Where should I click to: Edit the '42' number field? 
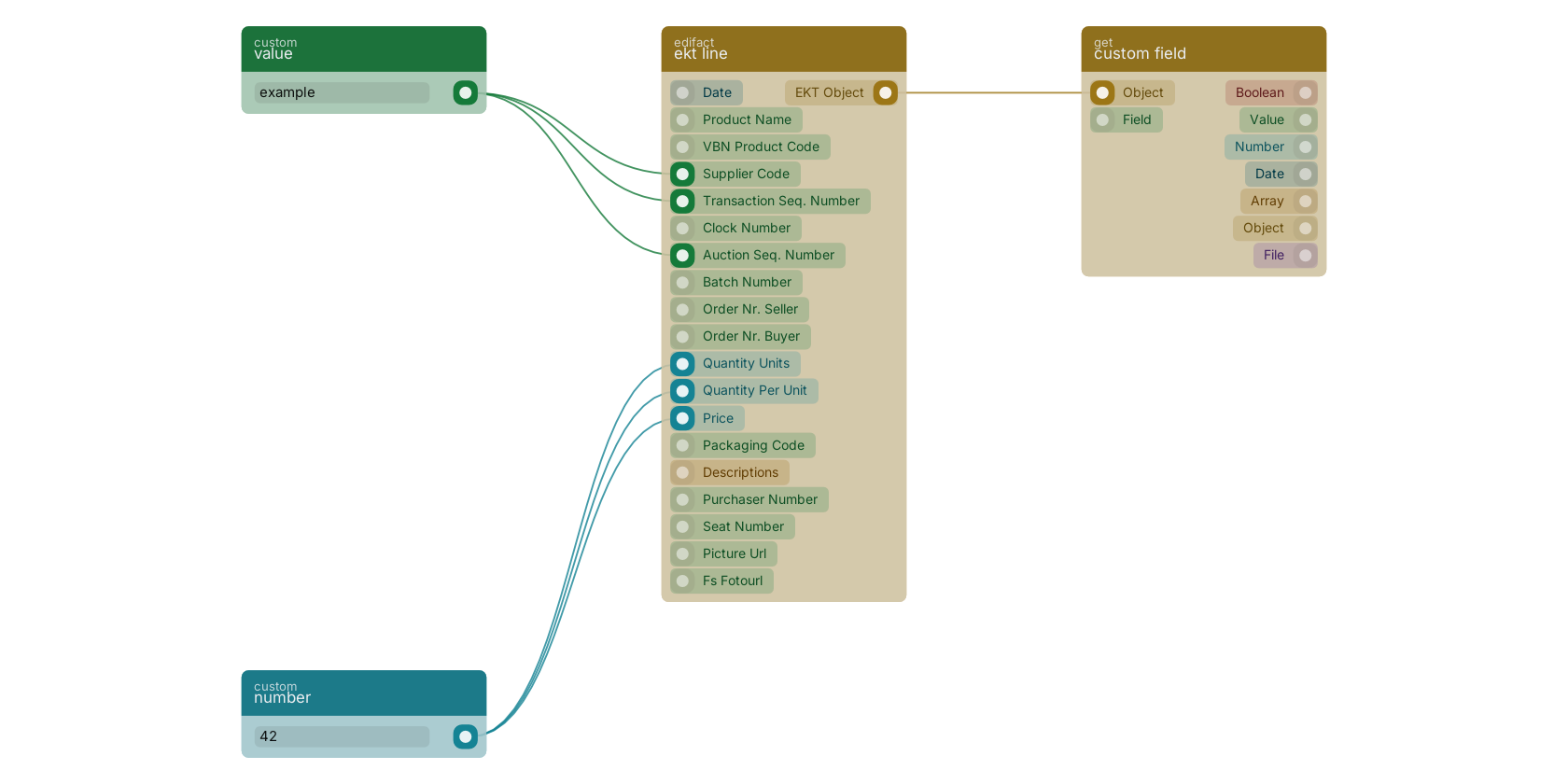(342, 736)
